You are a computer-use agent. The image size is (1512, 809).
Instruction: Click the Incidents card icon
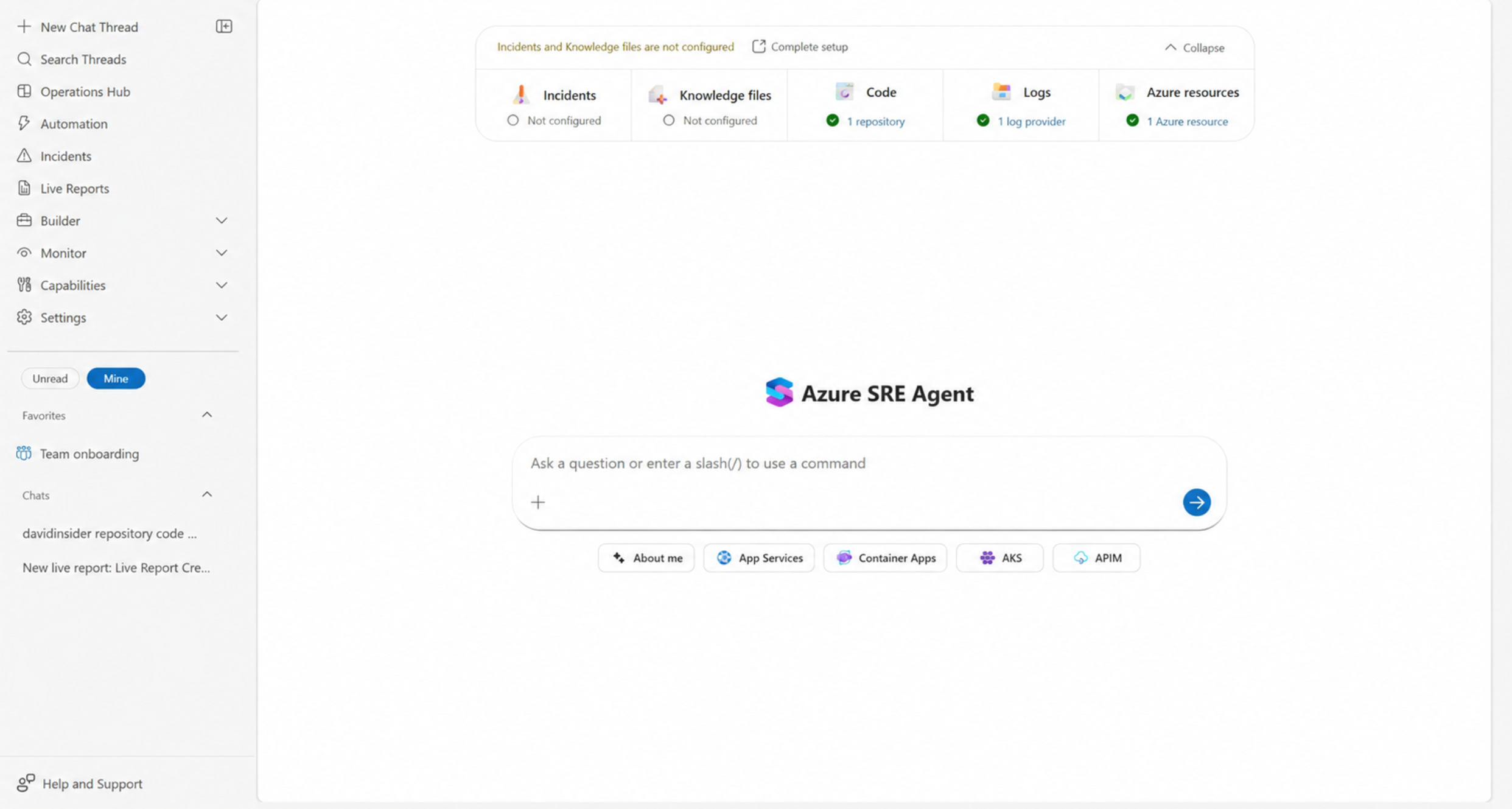tap(521, 94)
